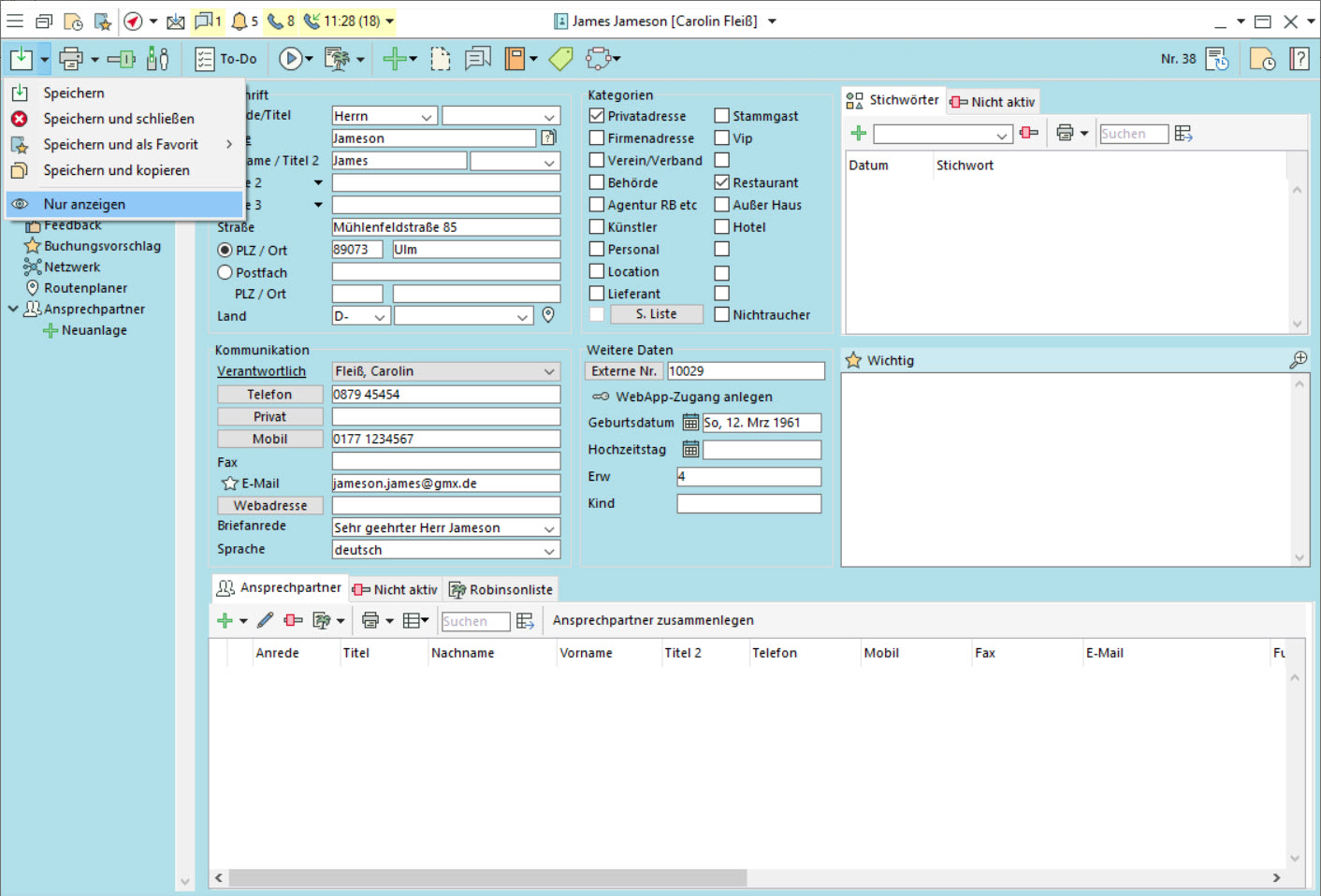Click the 'S. Liste' button
This screenshot has height=896, width=1321.
[656, 314]
